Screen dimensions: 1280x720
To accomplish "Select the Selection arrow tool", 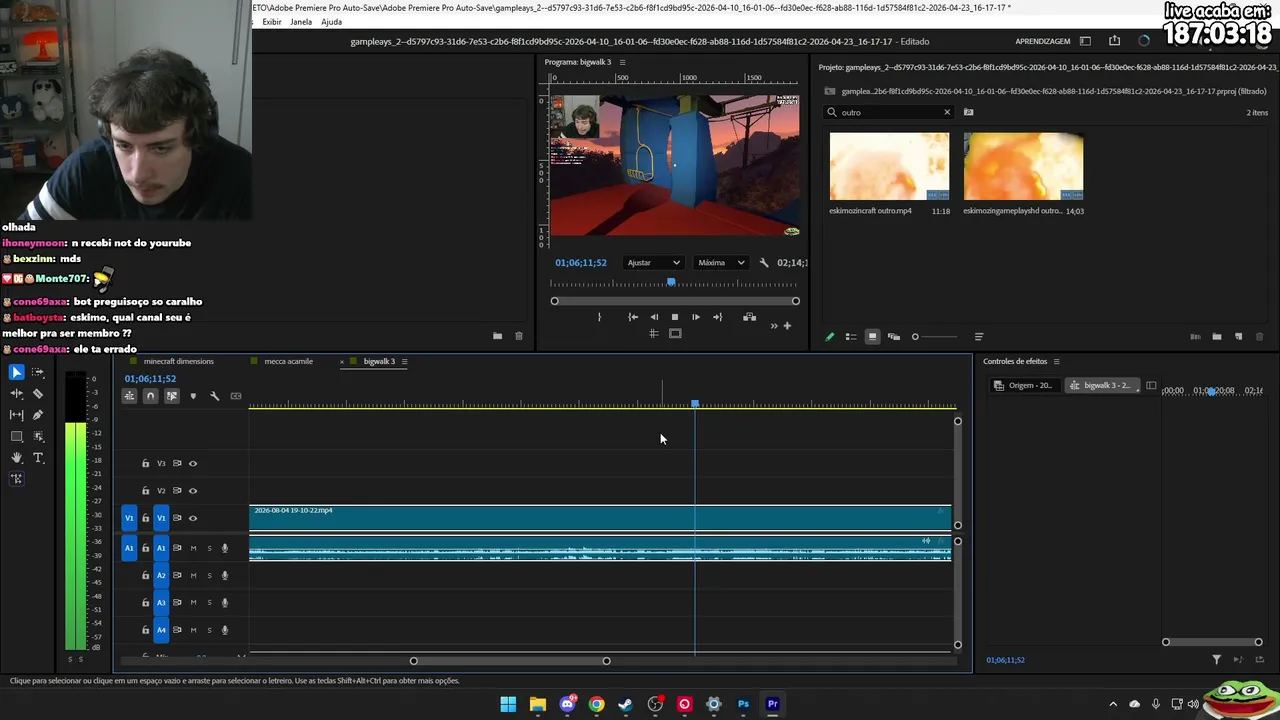I will [x=17, y=372].
